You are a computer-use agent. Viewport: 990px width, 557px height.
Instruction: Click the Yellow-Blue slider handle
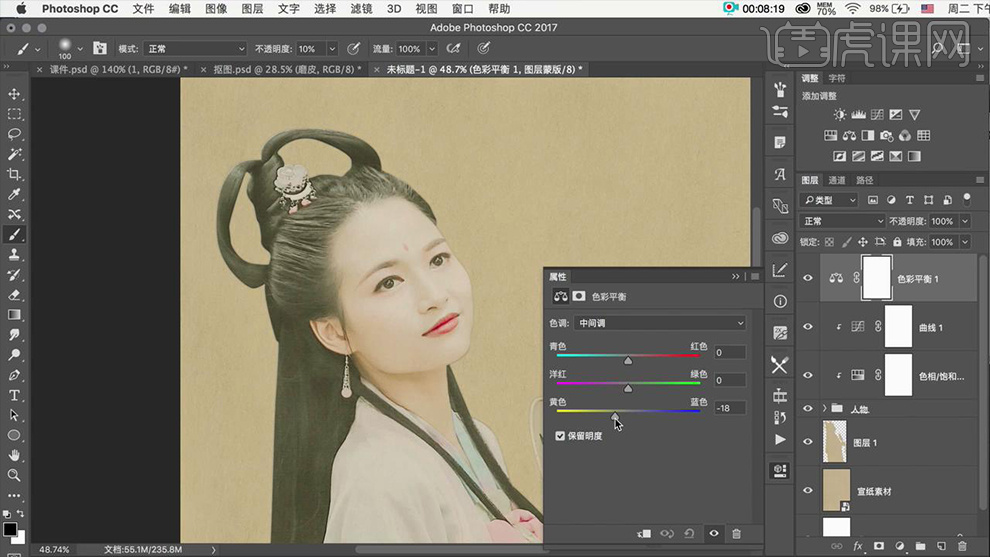[x=616, y=417]
